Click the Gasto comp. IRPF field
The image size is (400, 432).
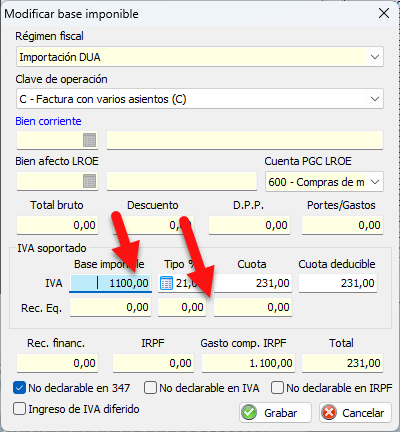click(248, 363)
